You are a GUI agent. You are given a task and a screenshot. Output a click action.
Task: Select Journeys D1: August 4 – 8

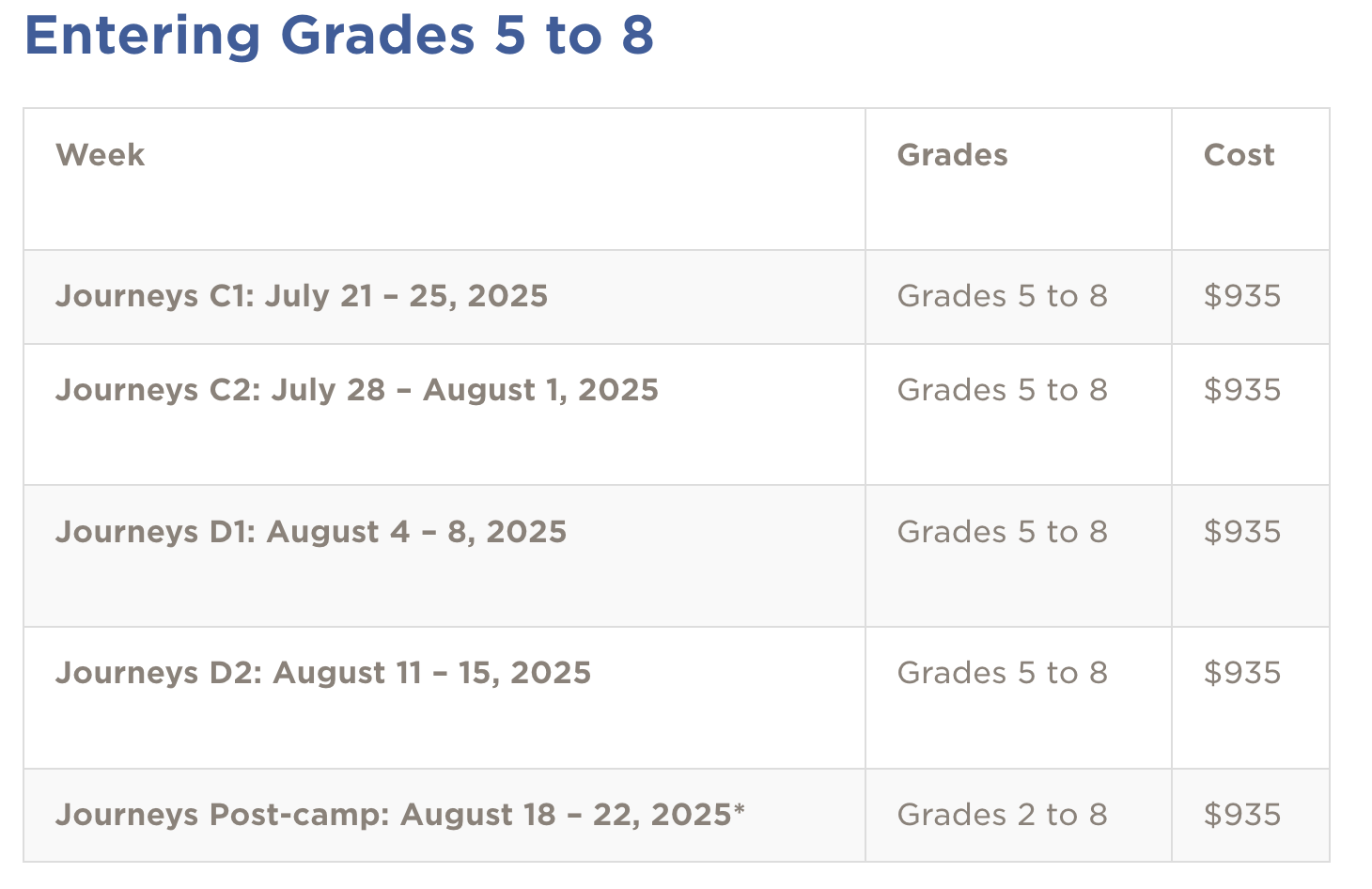(311, 532)
